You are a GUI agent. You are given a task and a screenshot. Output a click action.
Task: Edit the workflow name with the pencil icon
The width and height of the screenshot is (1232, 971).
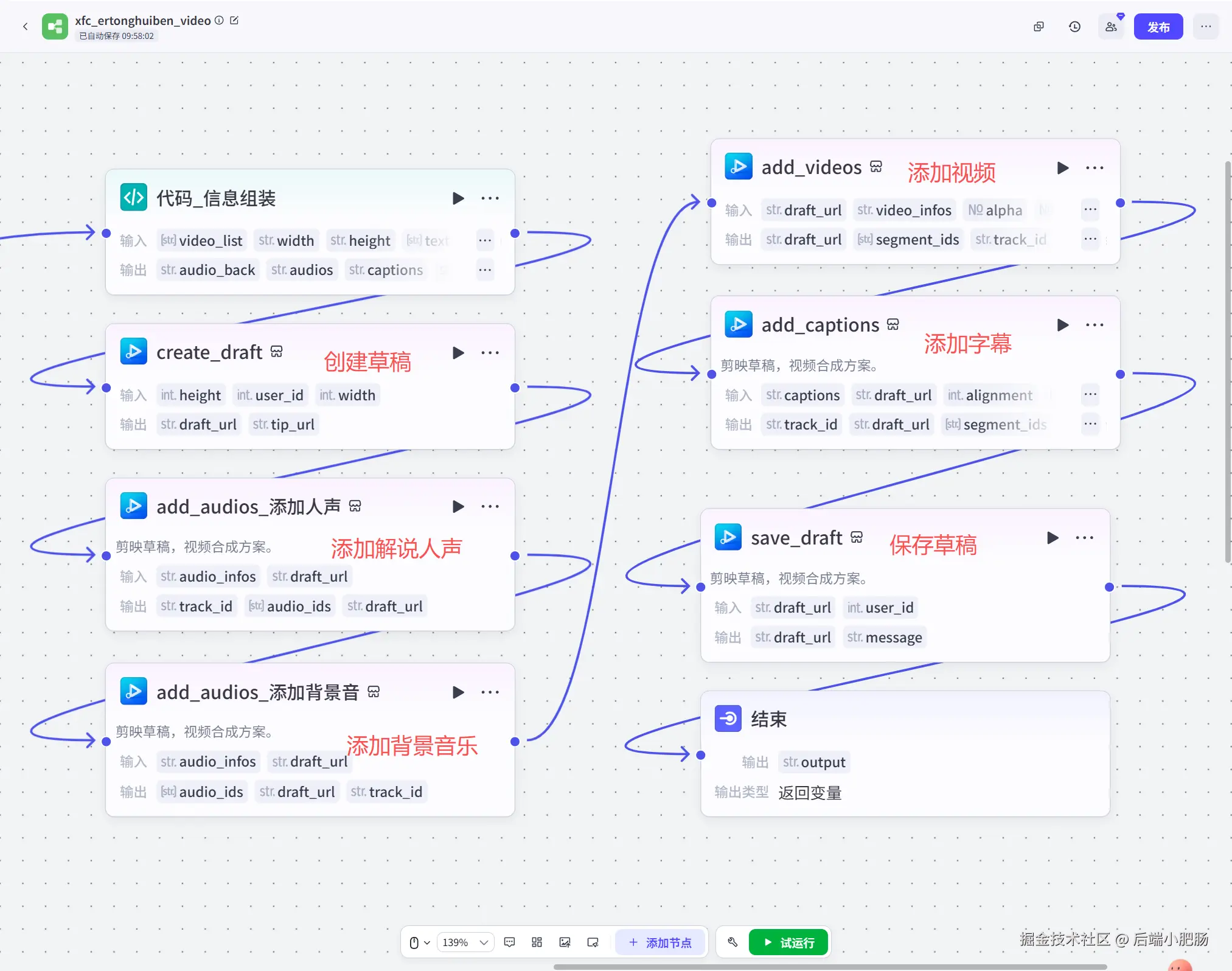[x=234, y=21]
